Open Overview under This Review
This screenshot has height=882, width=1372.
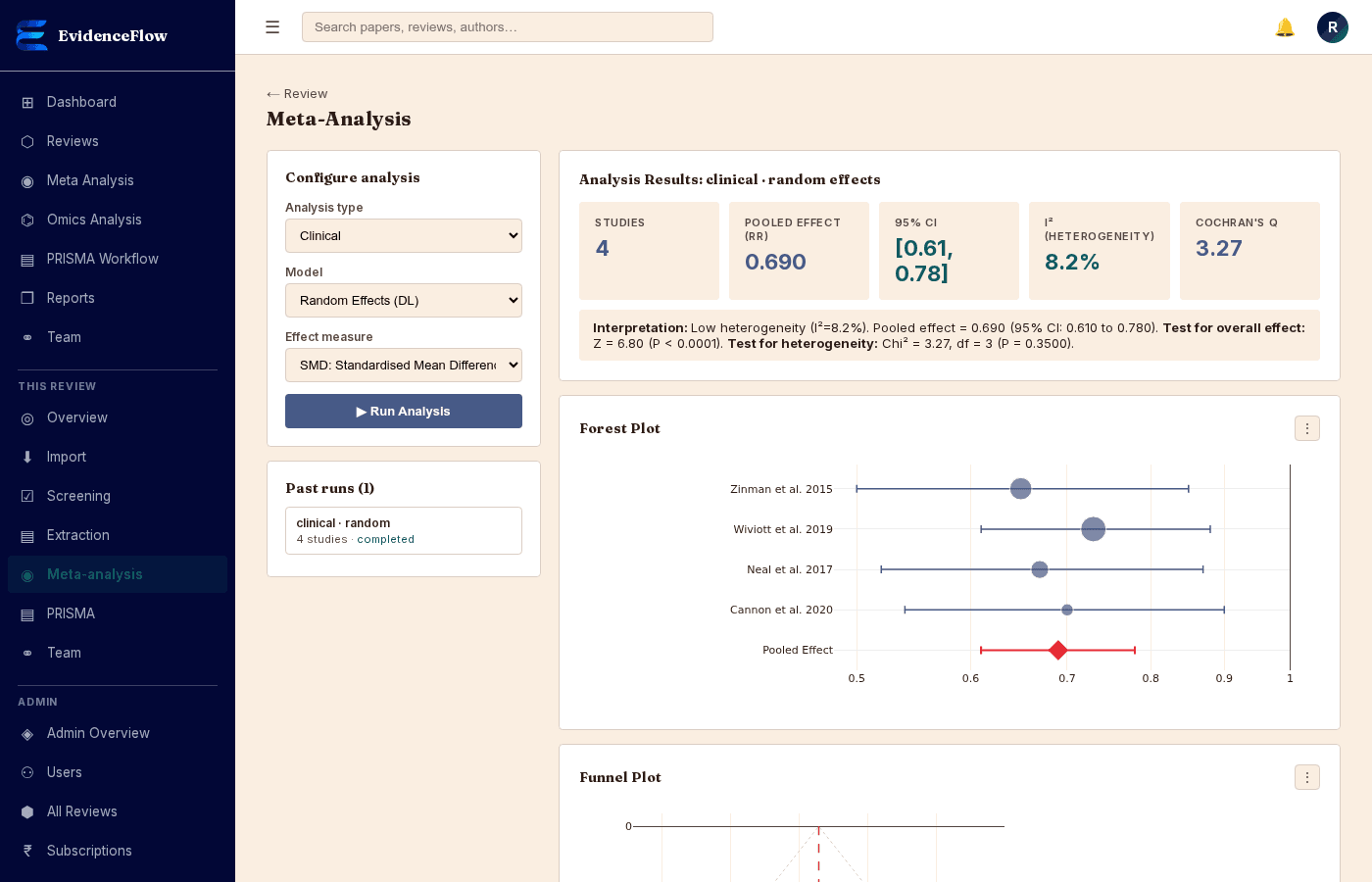[118, 417]
